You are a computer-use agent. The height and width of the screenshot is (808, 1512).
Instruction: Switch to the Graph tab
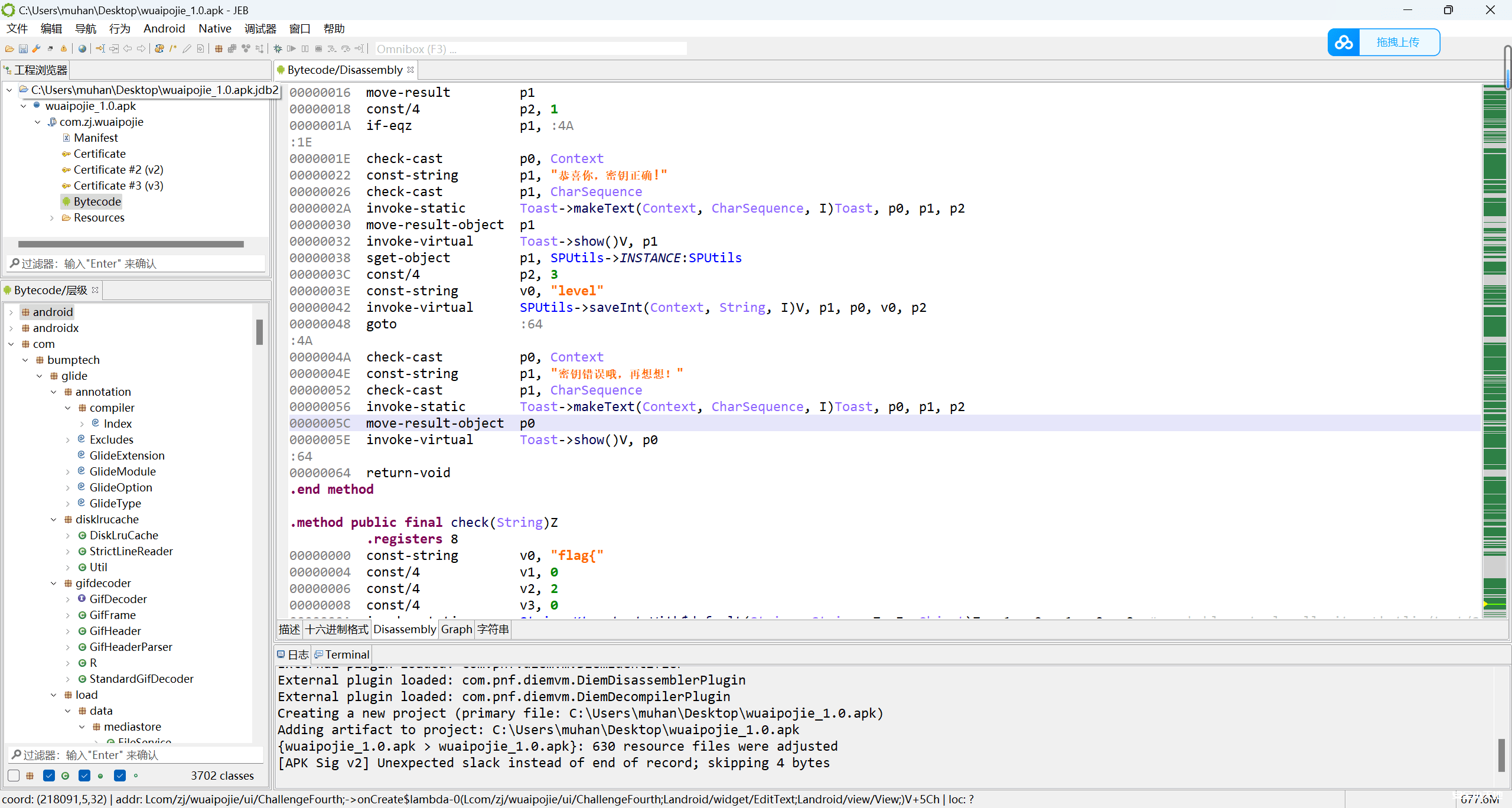(x=456, y=630)
